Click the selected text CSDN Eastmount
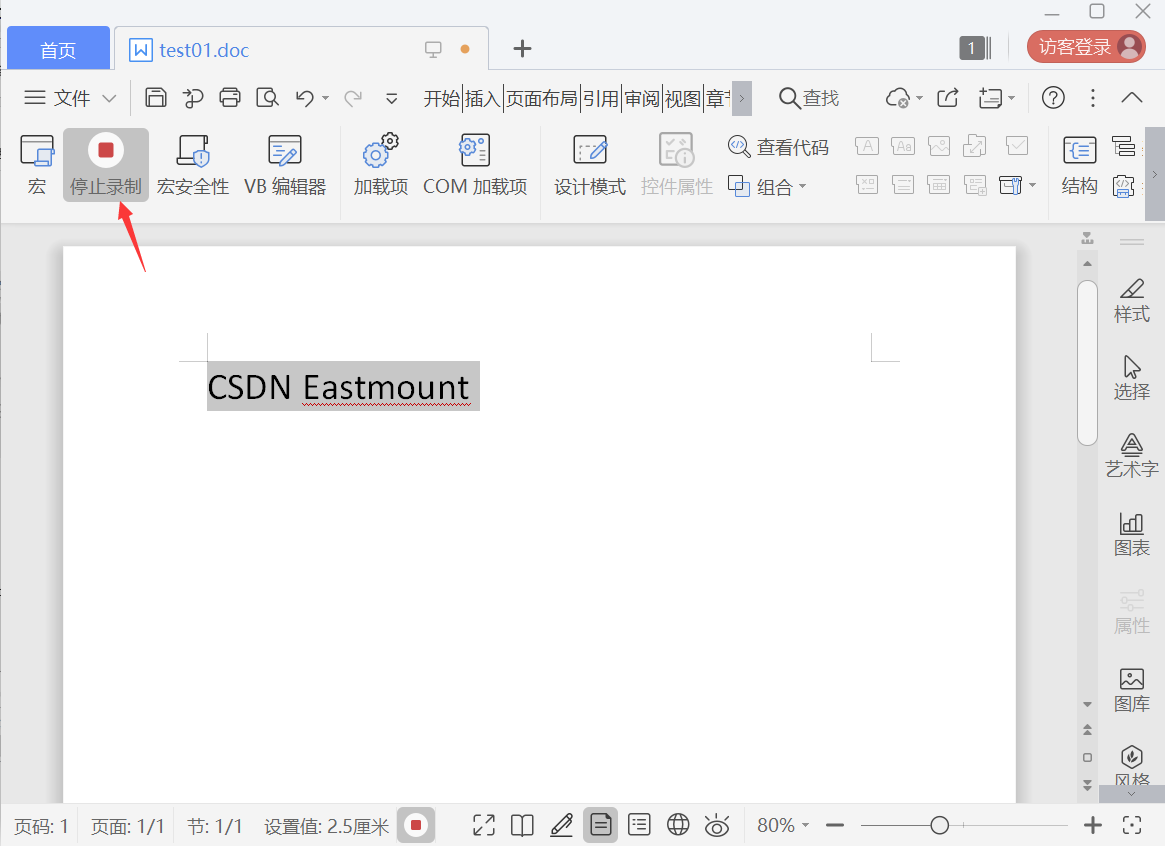Image resolution: width=1165 pixels, height=846 pixels. pos(338,387)
